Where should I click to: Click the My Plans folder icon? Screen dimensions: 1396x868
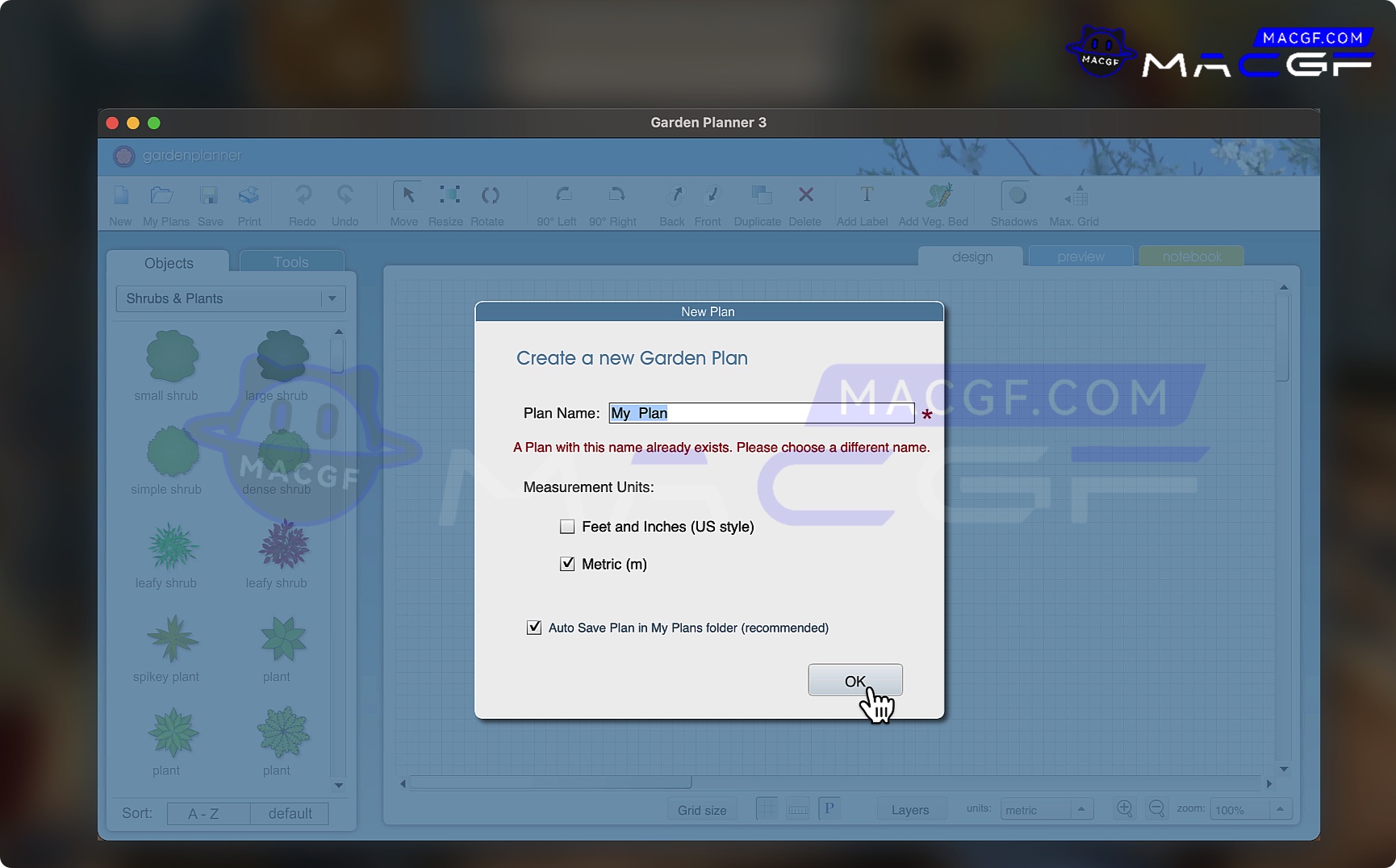(x=162, y=196)
